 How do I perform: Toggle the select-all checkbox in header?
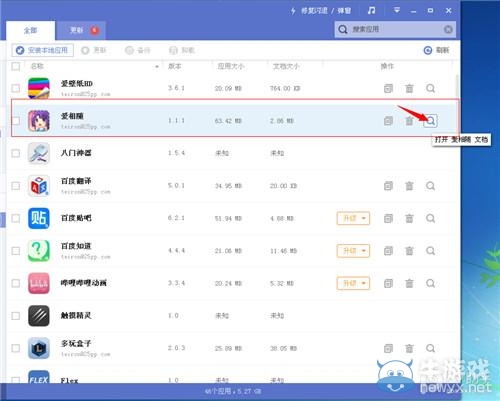click(16, 66)
